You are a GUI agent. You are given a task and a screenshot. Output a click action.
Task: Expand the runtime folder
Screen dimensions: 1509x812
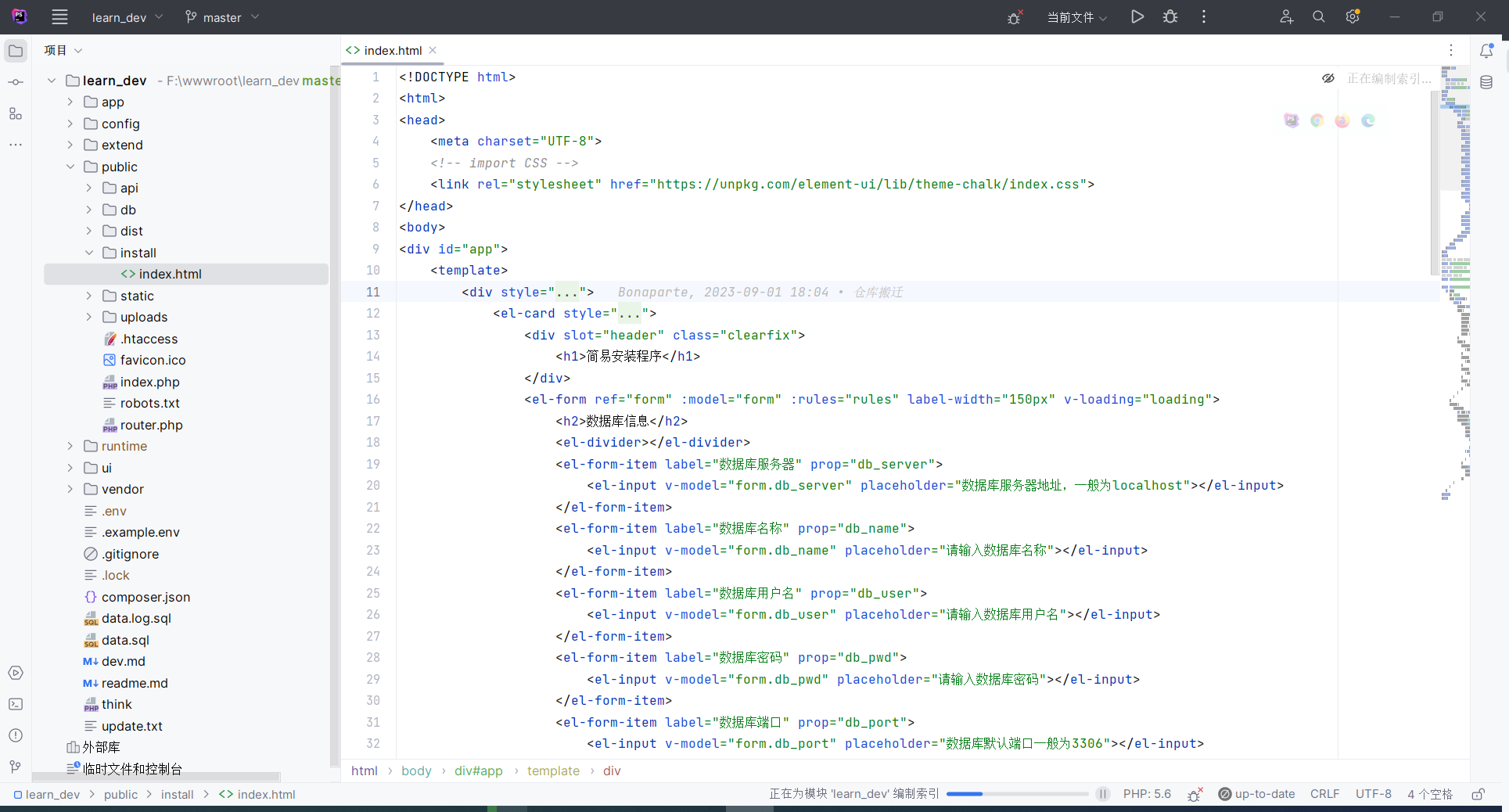(x=70, y=446)
